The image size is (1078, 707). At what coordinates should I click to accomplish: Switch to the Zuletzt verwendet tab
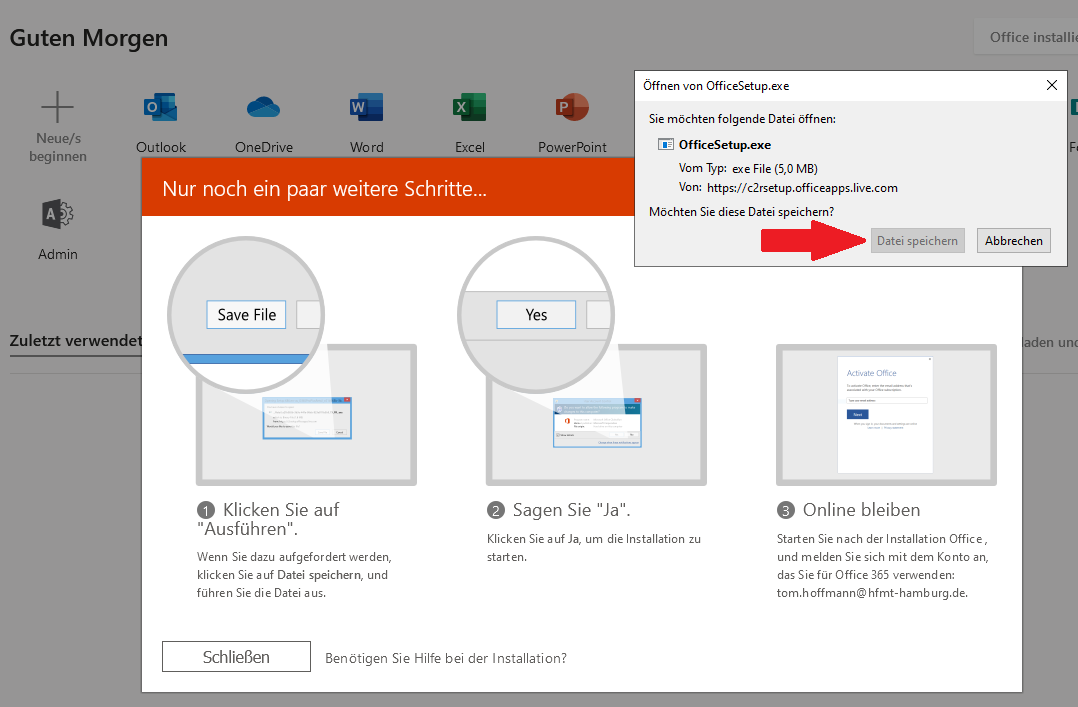(76, 340)
